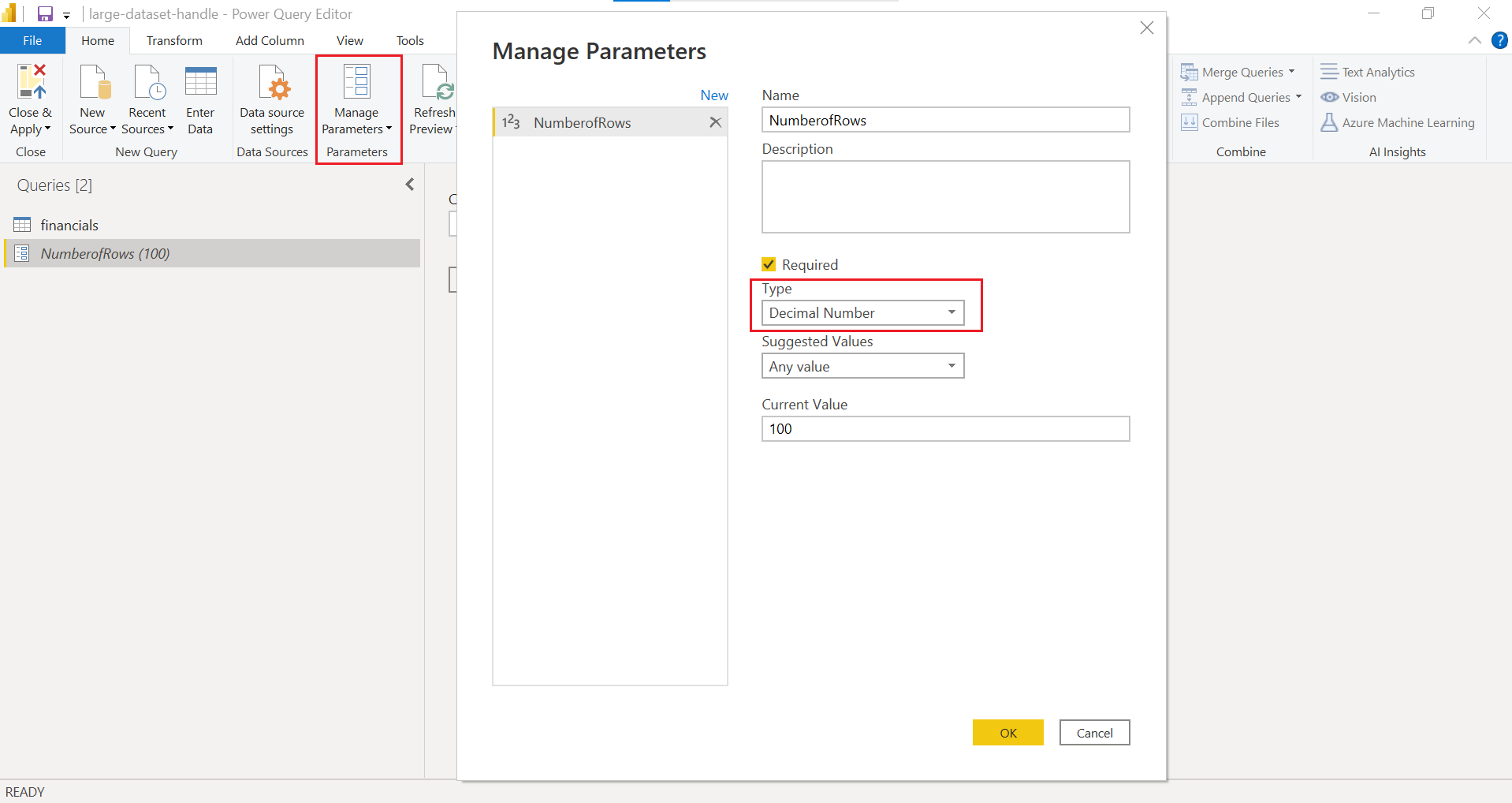Screen dimensions: 1512x803
Task: Click the save icon in title bar
Action: [x=45, y=13]
